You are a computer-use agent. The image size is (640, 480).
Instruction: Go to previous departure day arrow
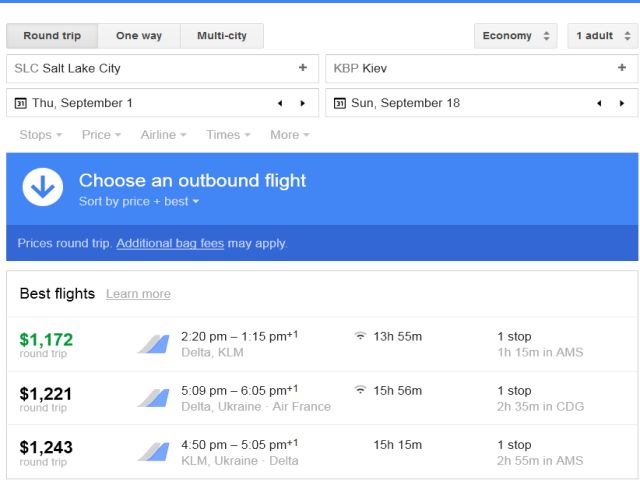point(280,103)
